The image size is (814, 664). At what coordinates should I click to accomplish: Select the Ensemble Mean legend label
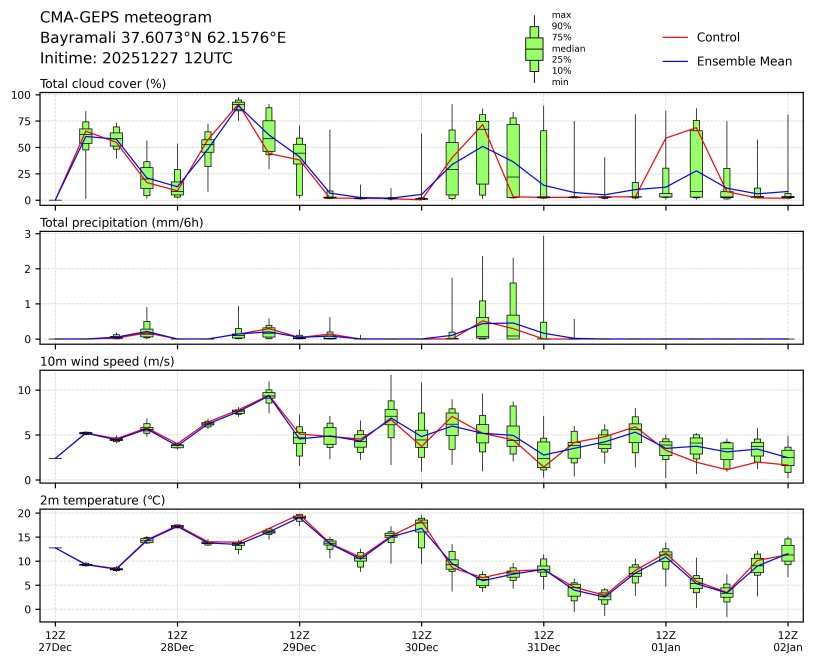click(x=744, y=61)
